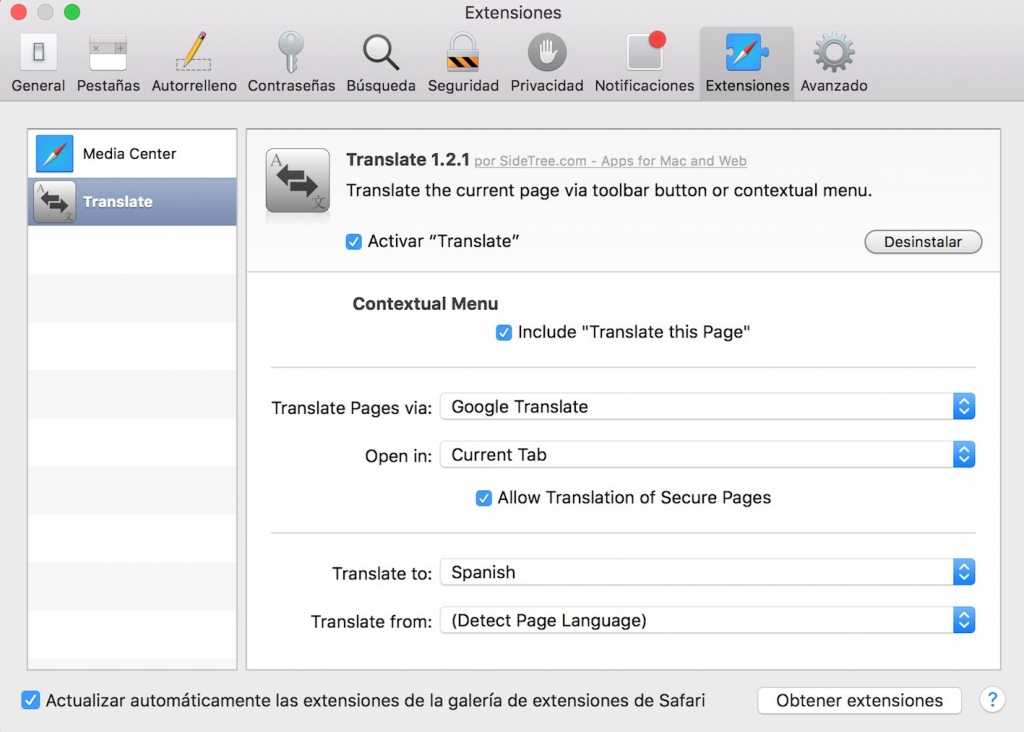Click the extension description text
The image size is (1024, 732).
pyautogui.click(x=609, y=190)
